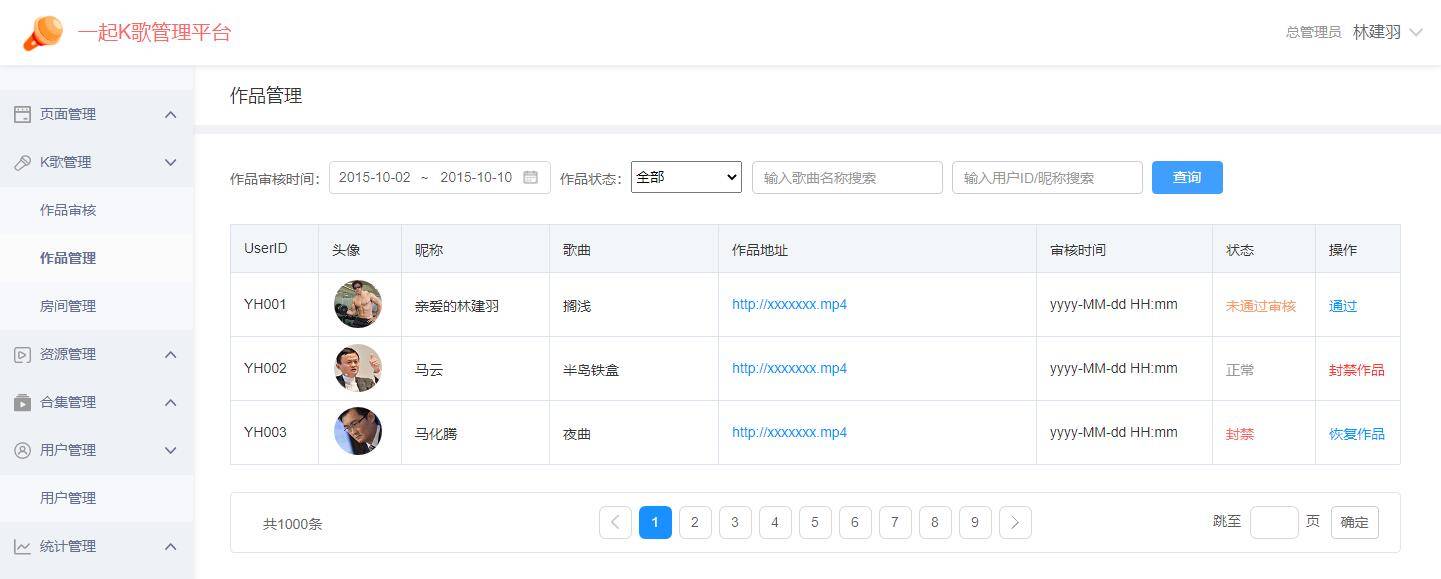Click the 页面管理 sidebar icon
The width and height of the screenshot is (1441, 579).
pos(22,114)
